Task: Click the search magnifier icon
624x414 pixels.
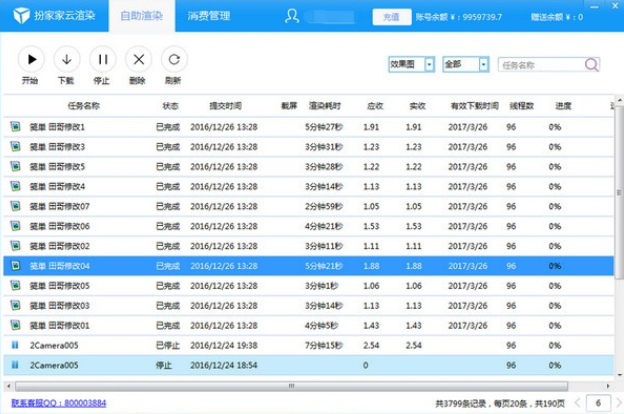Action: (591, 65)
